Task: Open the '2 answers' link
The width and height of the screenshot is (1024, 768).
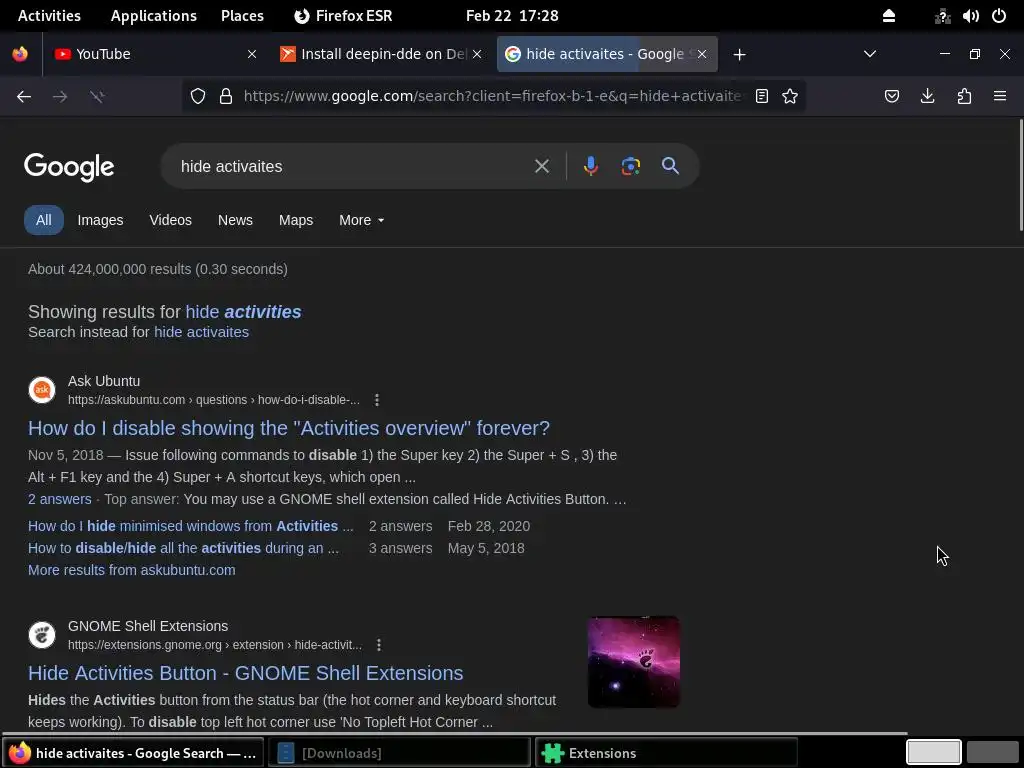Action: pos(59,499)
